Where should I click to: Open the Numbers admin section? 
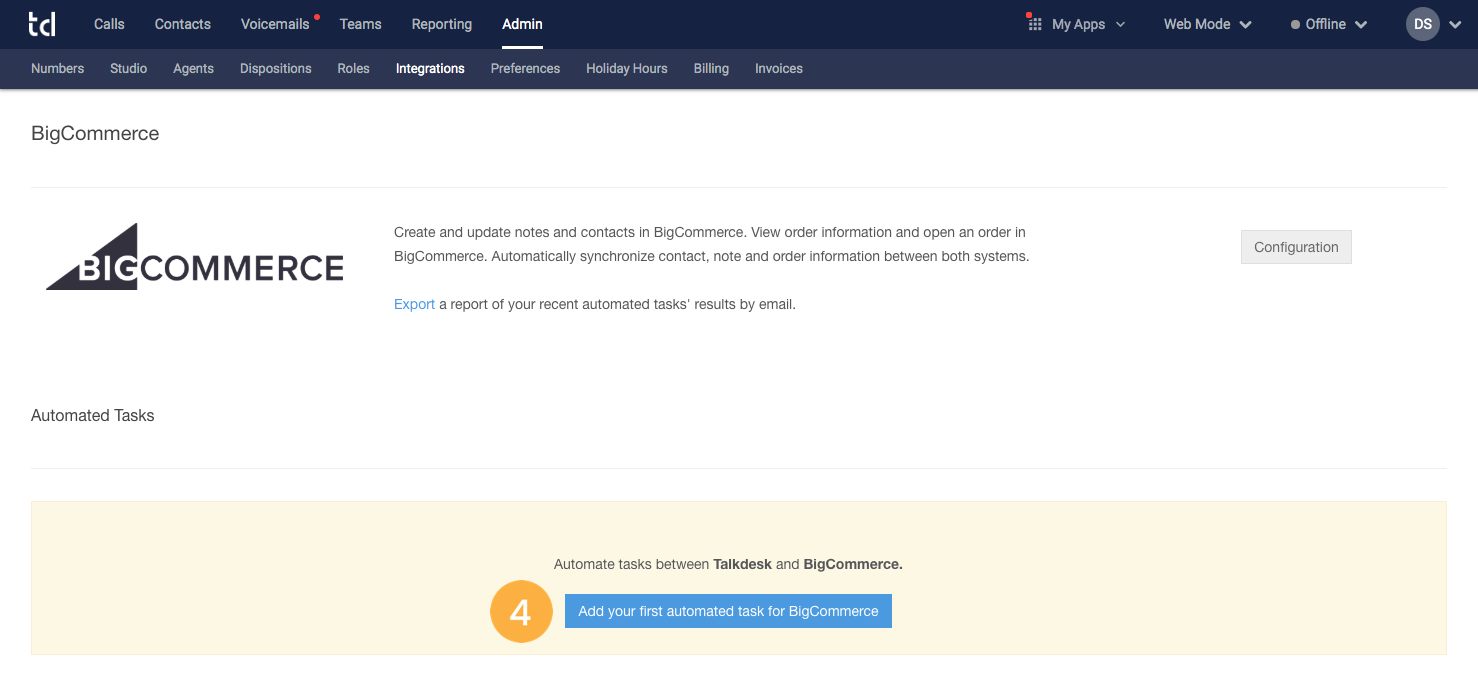point(58,68)
